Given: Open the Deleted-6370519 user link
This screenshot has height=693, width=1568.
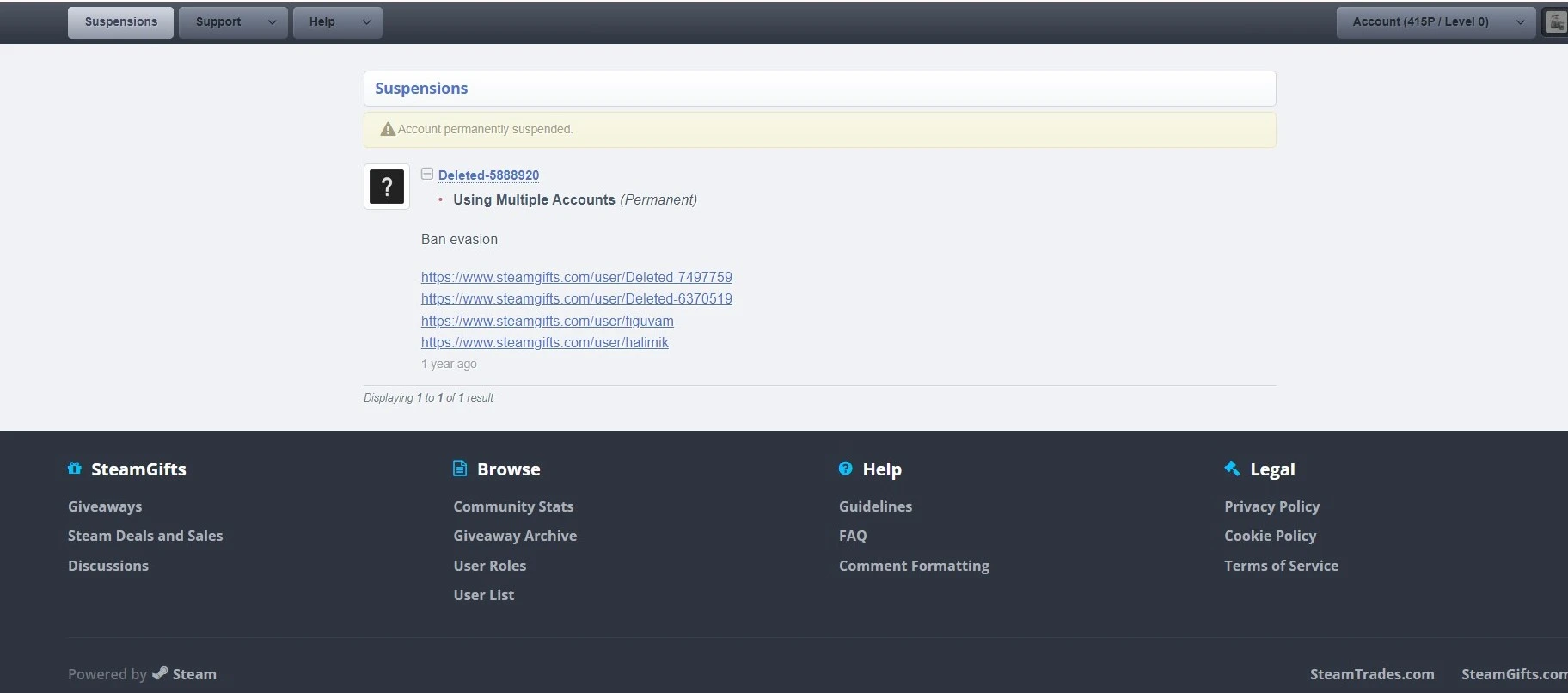Looking at the screenshot, I should [577, 298].
